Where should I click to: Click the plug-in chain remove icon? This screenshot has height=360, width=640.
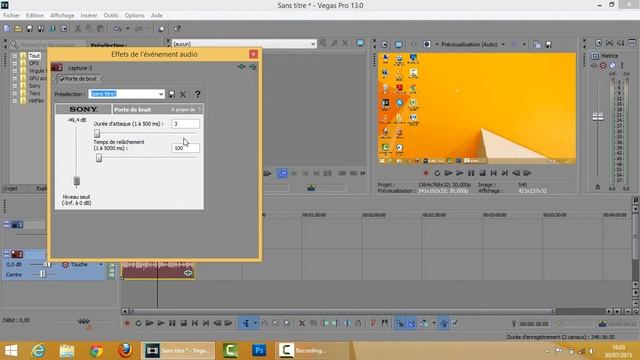(253, 67)
